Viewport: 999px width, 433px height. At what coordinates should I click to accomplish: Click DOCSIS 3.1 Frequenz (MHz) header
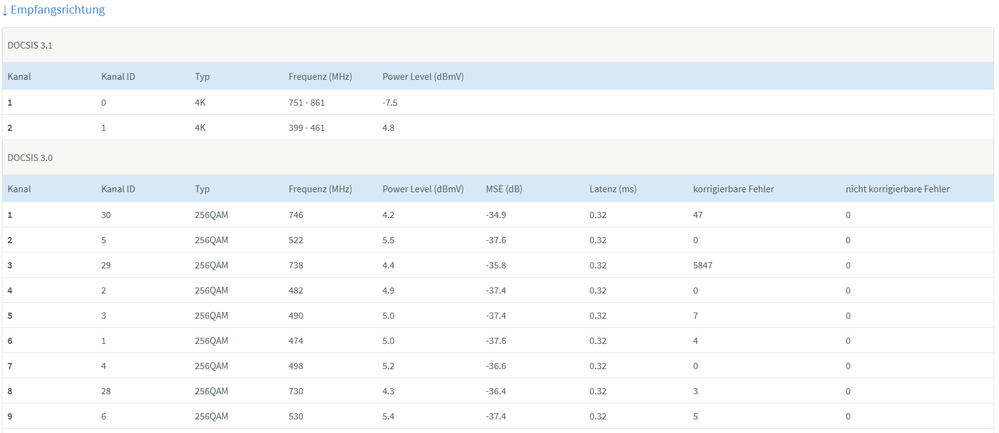coord(320,77)
